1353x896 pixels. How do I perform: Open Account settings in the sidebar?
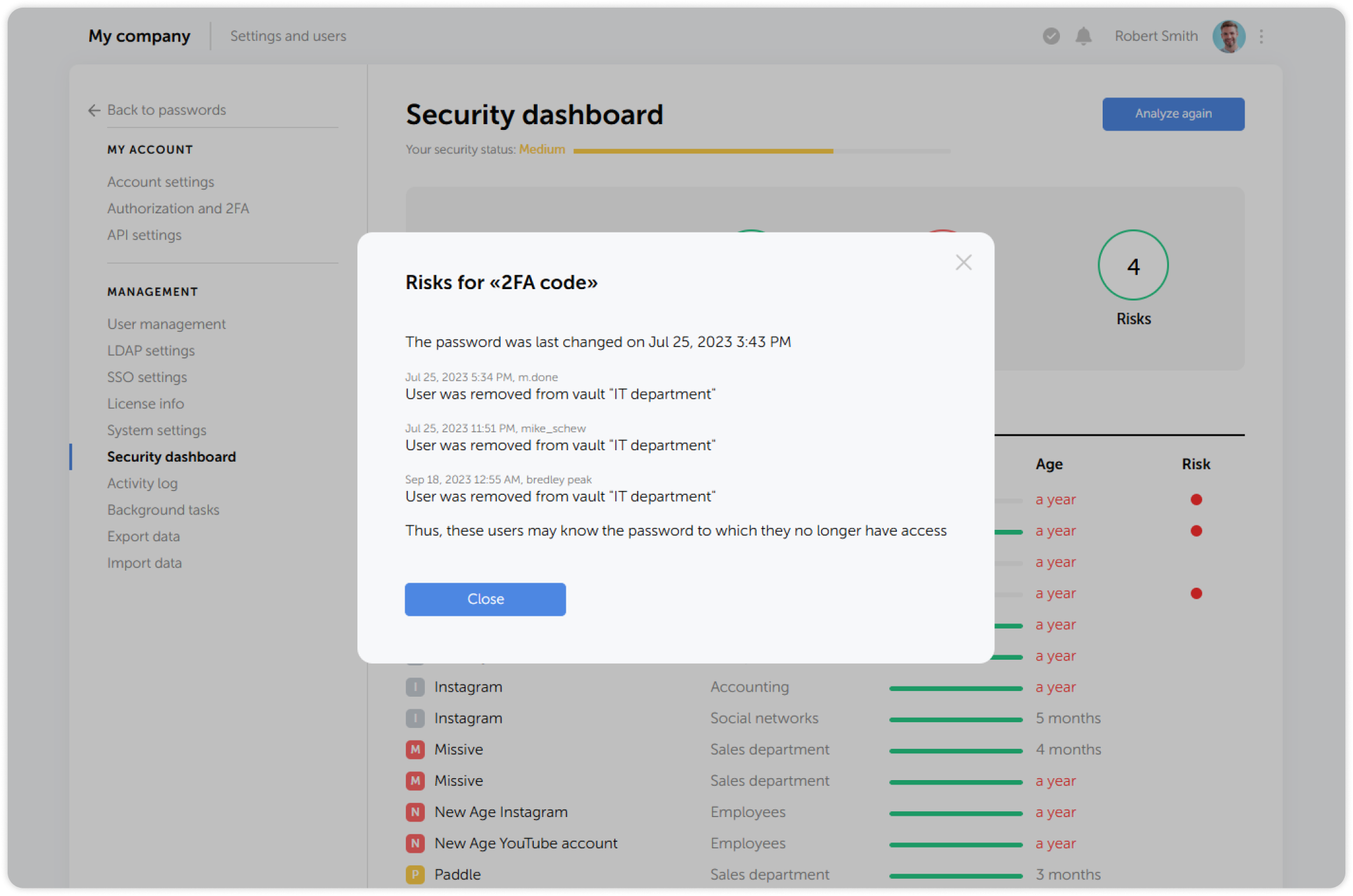tap(161, 182)
